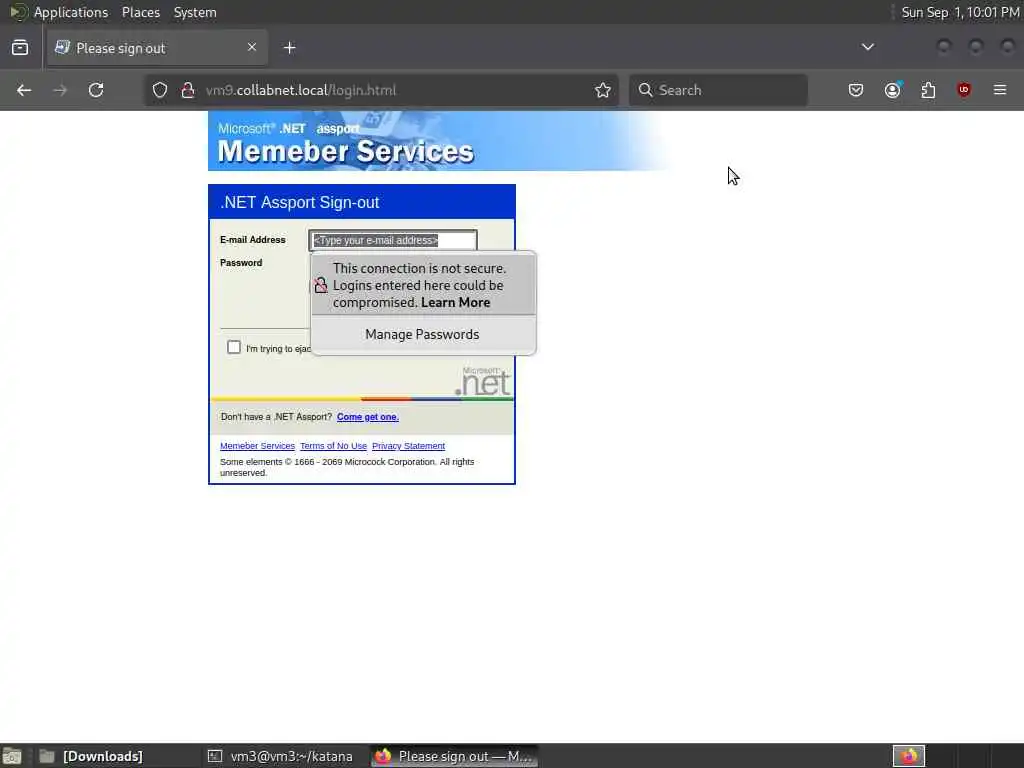Go back to the previous page
Viewport: 1024px width, 768px height.
(x=24, y=90)
